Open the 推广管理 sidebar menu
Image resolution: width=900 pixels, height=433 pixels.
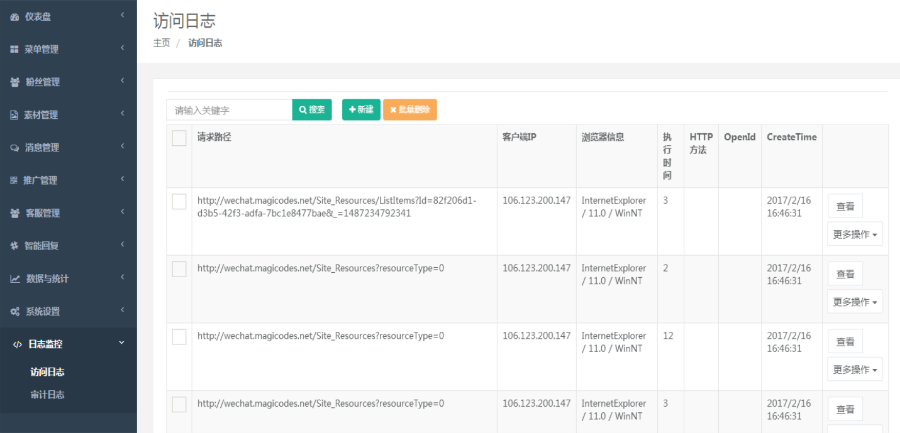pyautogui.click(x=68, y=180)
